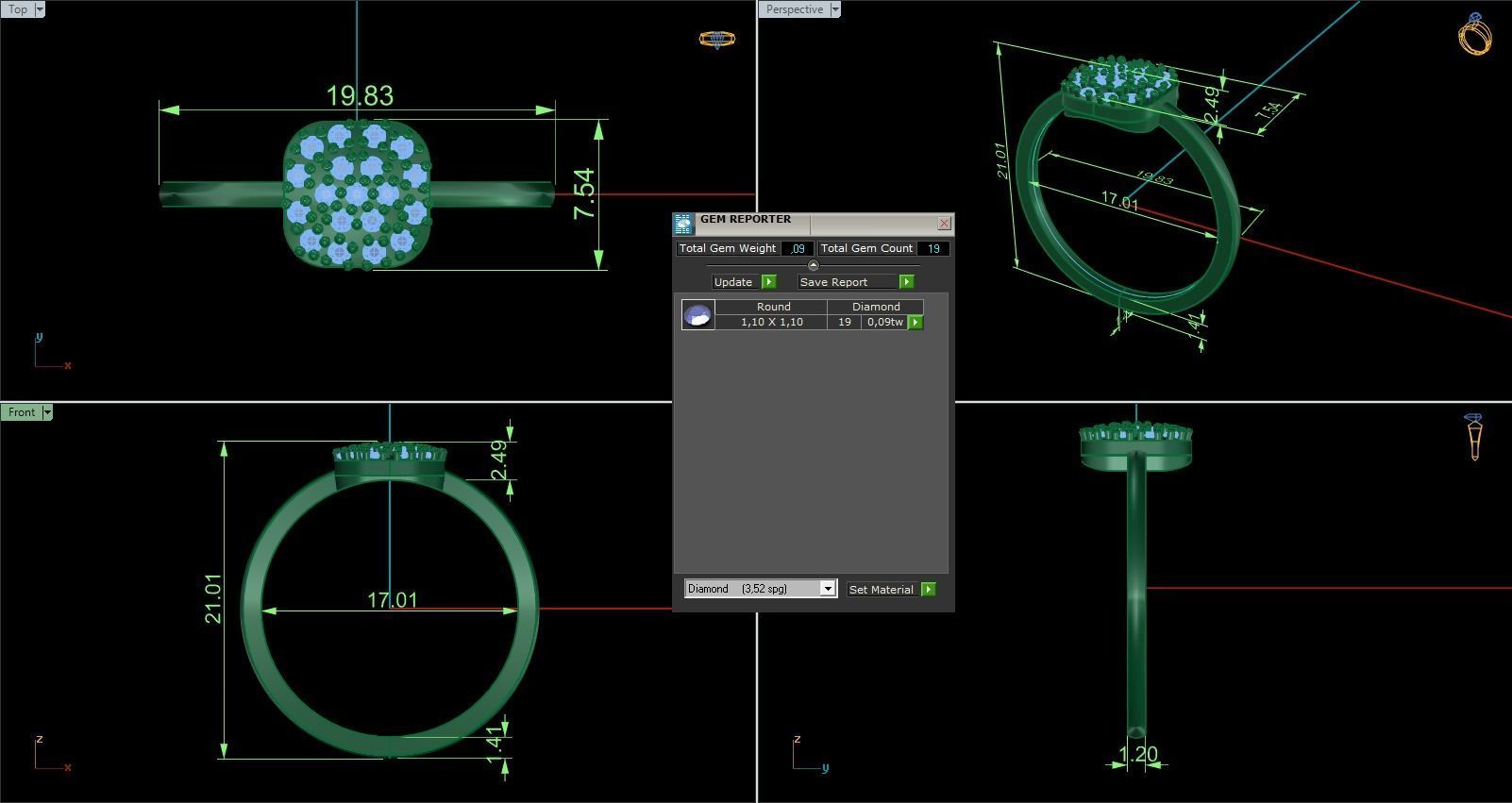
Task: Collapse the gem totals section arrow
Action: 814,265
